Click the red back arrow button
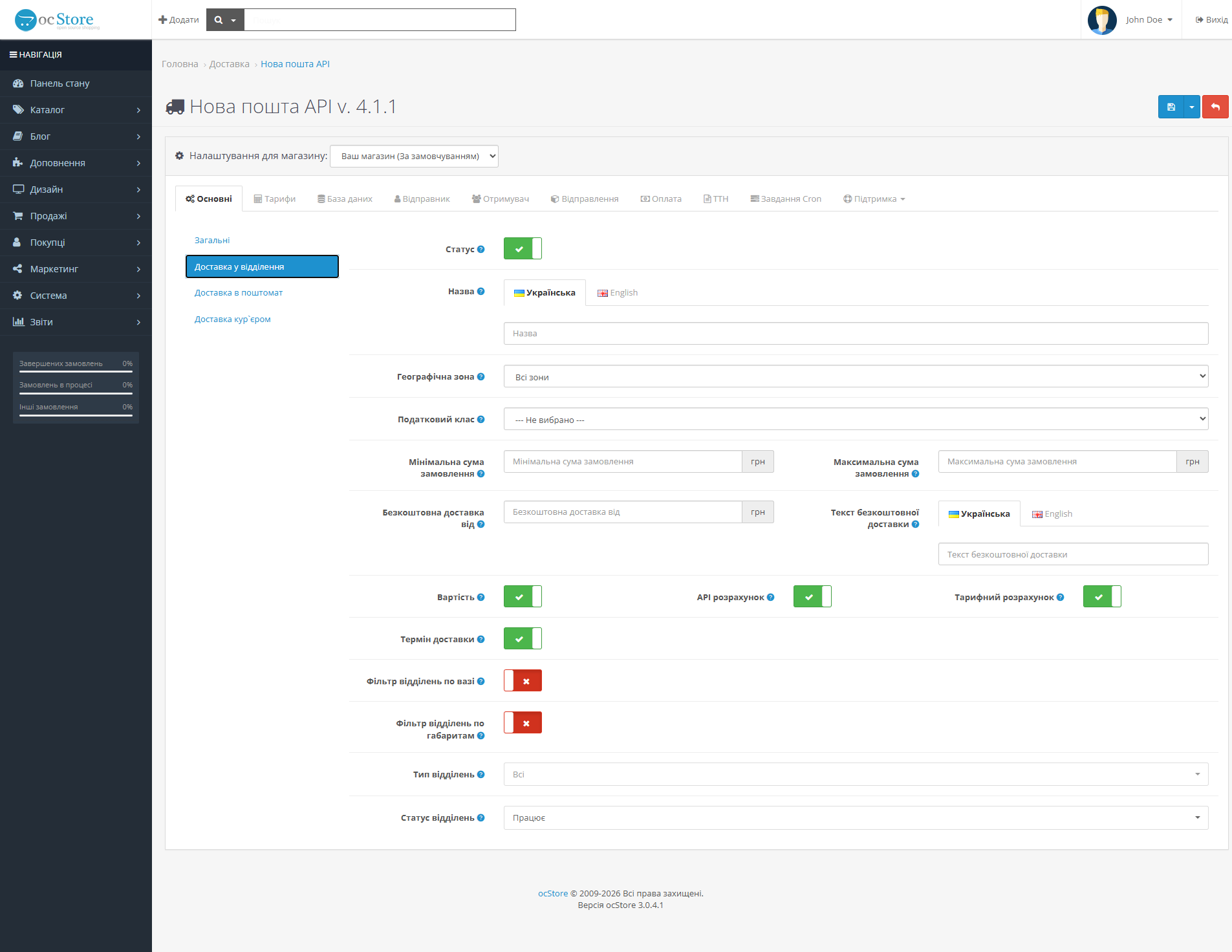Viewport: 1232px width, 952px height. click(1215, 107)
